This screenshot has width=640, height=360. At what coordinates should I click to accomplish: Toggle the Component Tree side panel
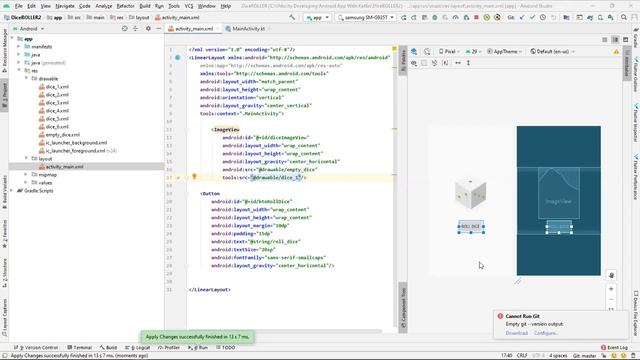pos(403,307)
